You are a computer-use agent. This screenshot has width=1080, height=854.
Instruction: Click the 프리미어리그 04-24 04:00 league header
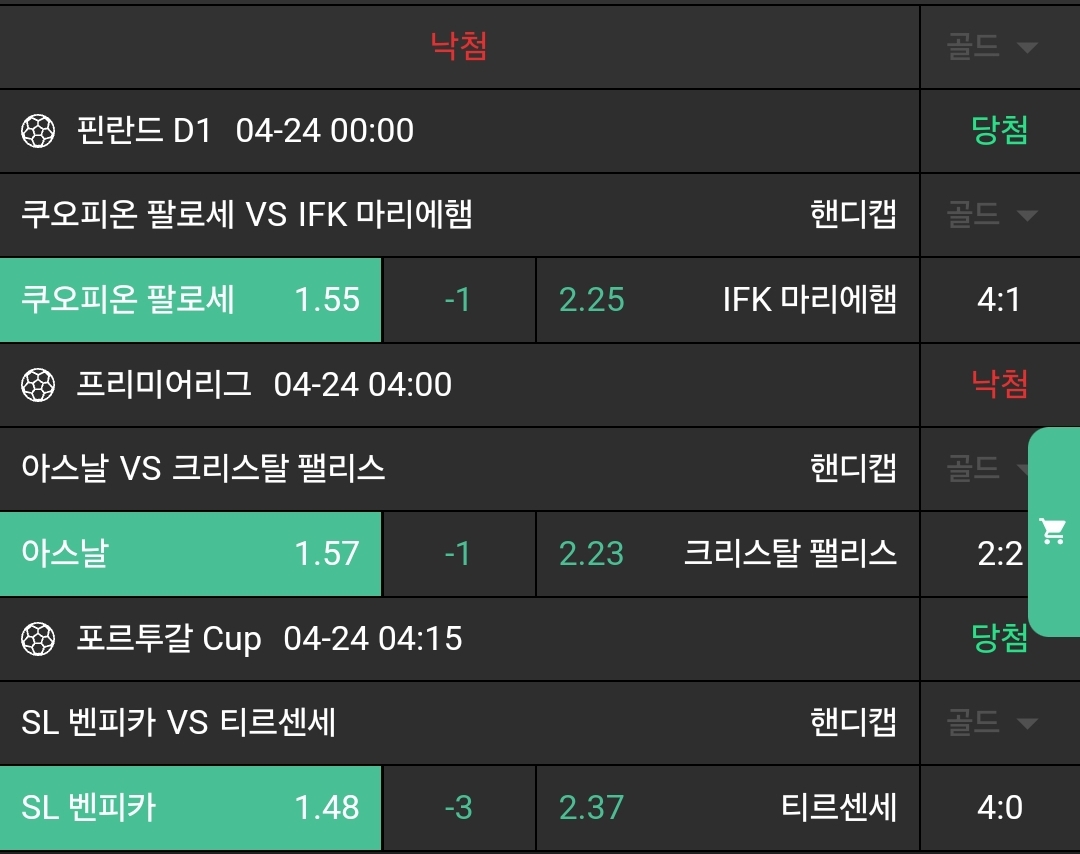(x=264, y=385)
